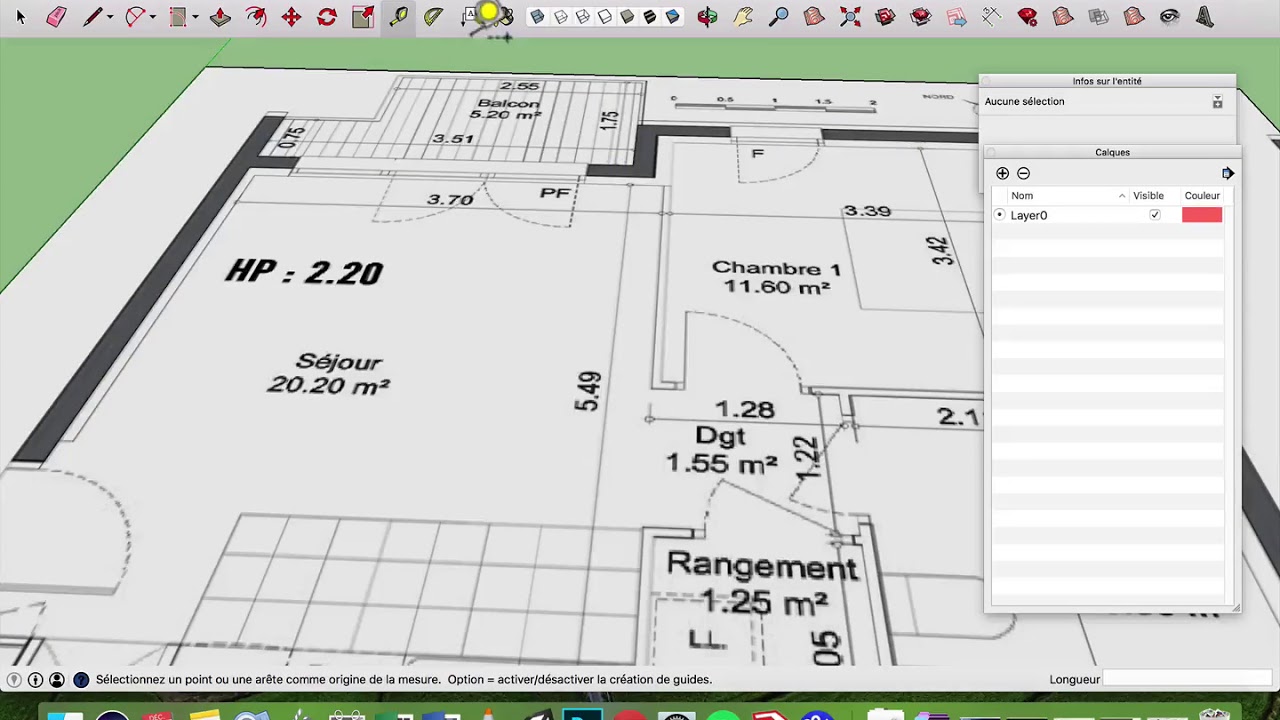1280x720 pixels.
Task: Open the Entity Info panel options menu
Action: coord(1217,102)
